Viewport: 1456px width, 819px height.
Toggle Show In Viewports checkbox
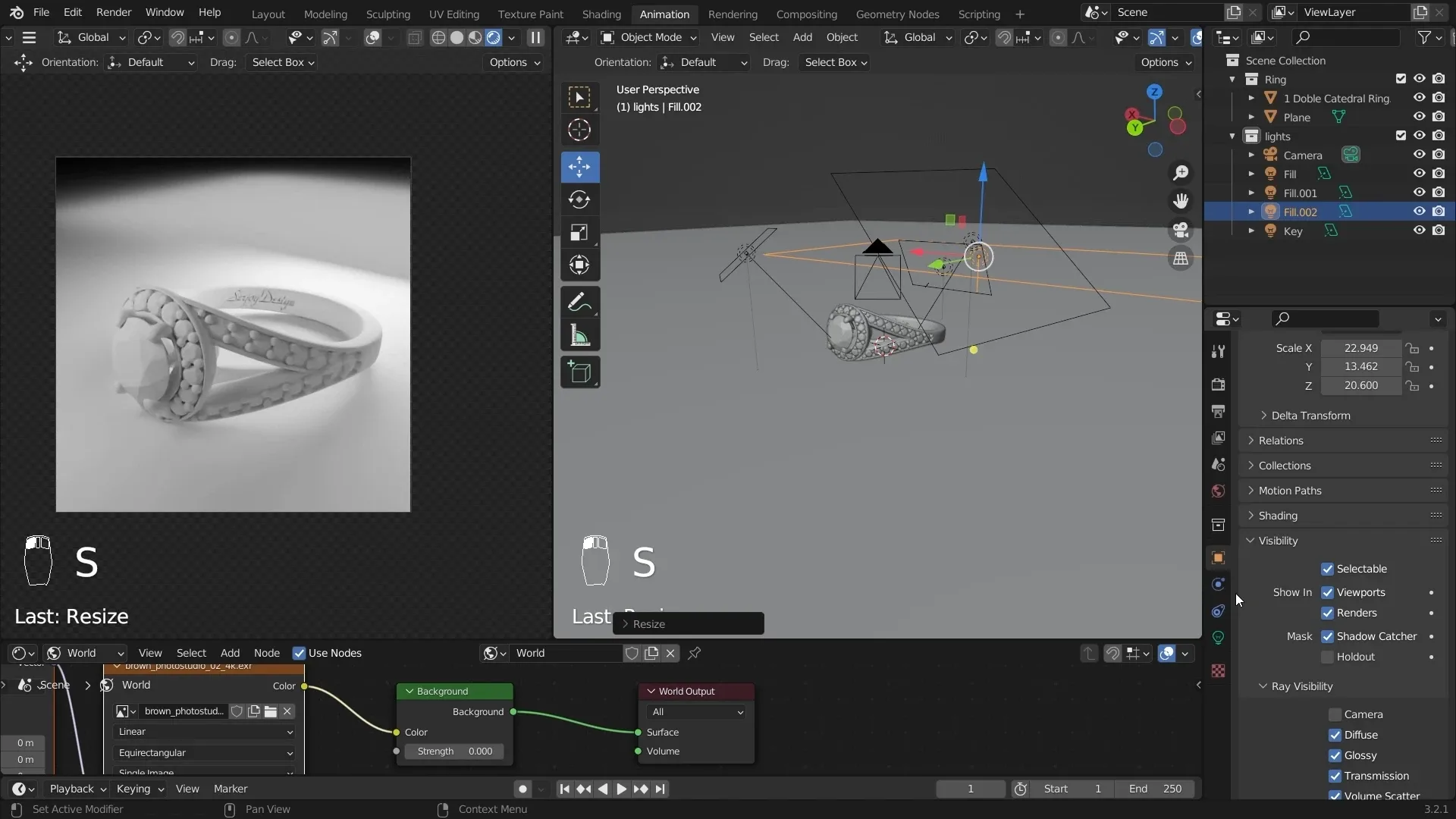1327,592
